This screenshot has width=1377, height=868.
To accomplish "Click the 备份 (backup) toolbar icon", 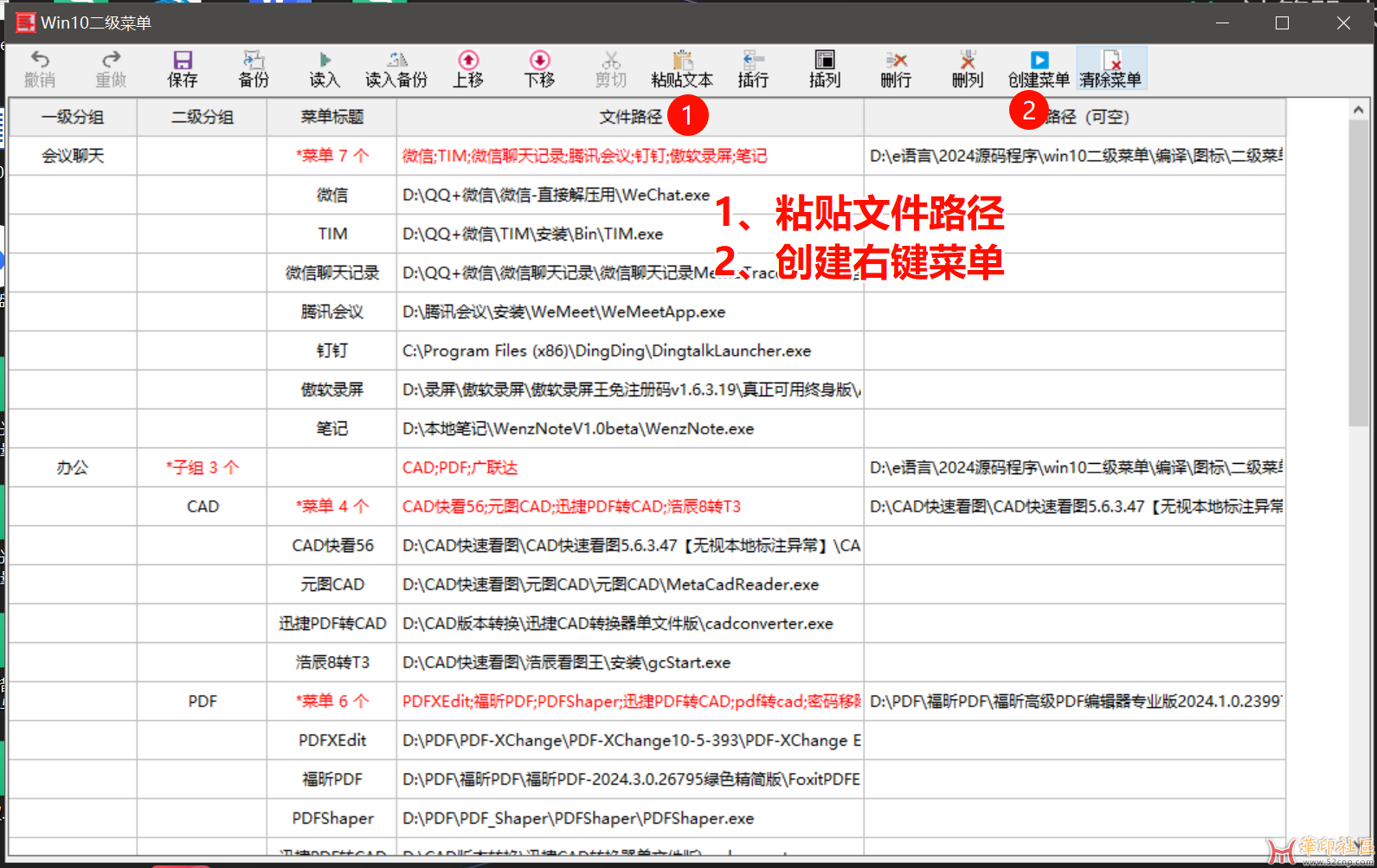I will tap(254, 68).
